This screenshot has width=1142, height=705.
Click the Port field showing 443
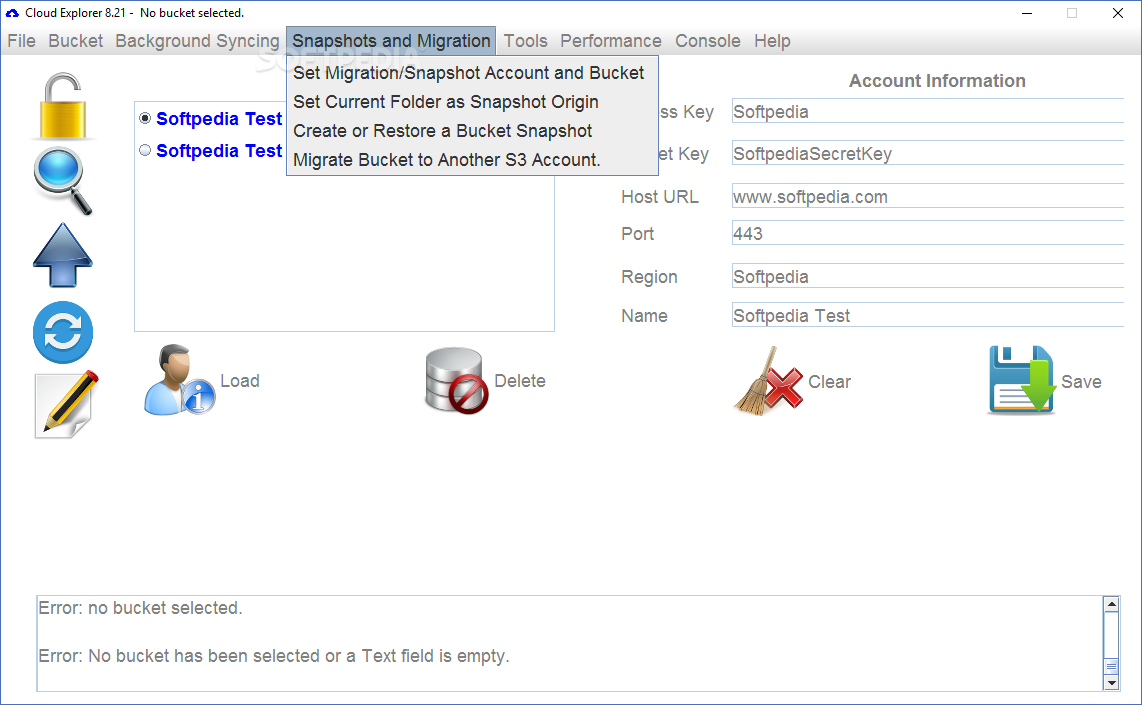(928, 234)
